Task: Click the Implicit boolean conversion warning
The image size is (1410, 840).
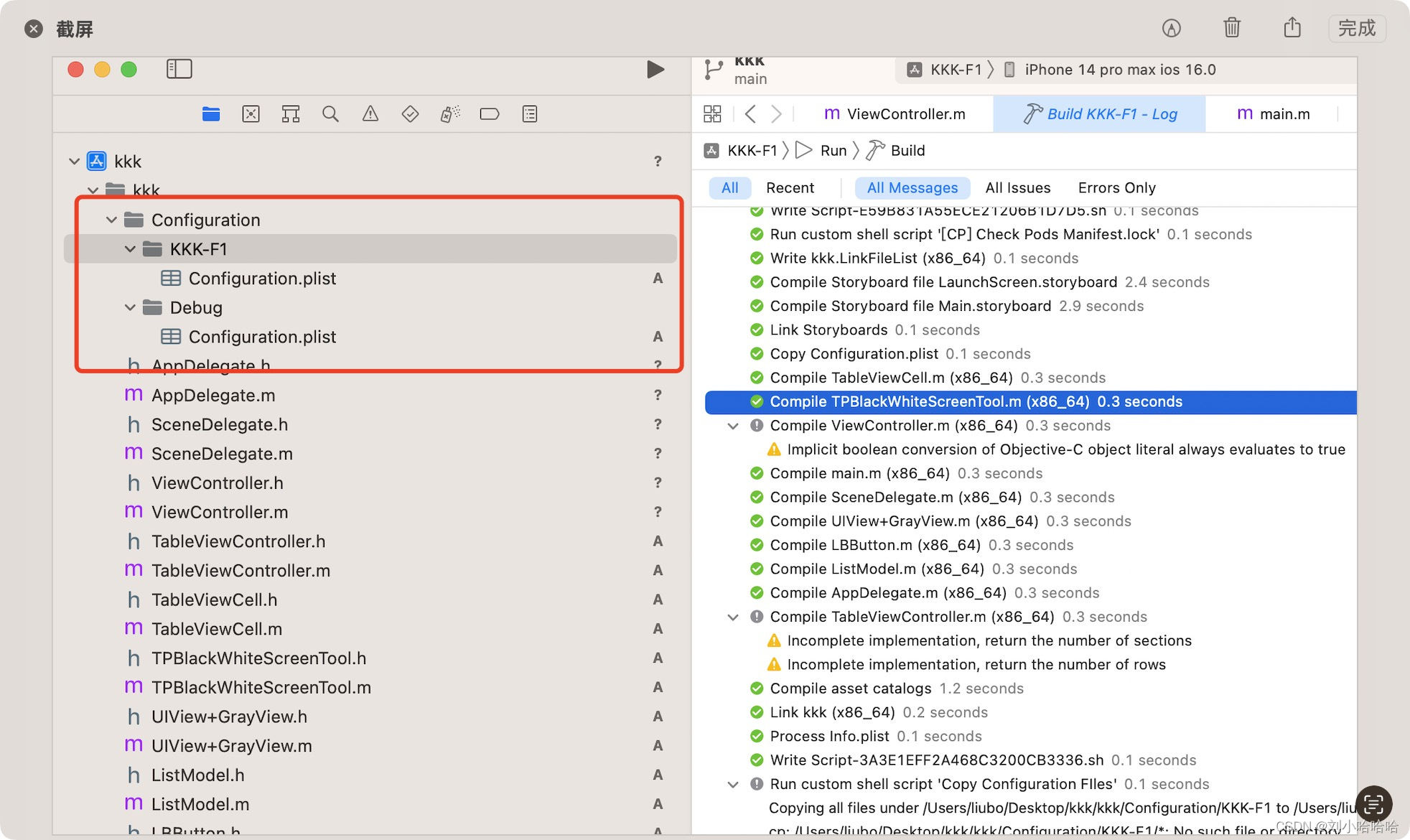Action: click(x=1065, y=449)
